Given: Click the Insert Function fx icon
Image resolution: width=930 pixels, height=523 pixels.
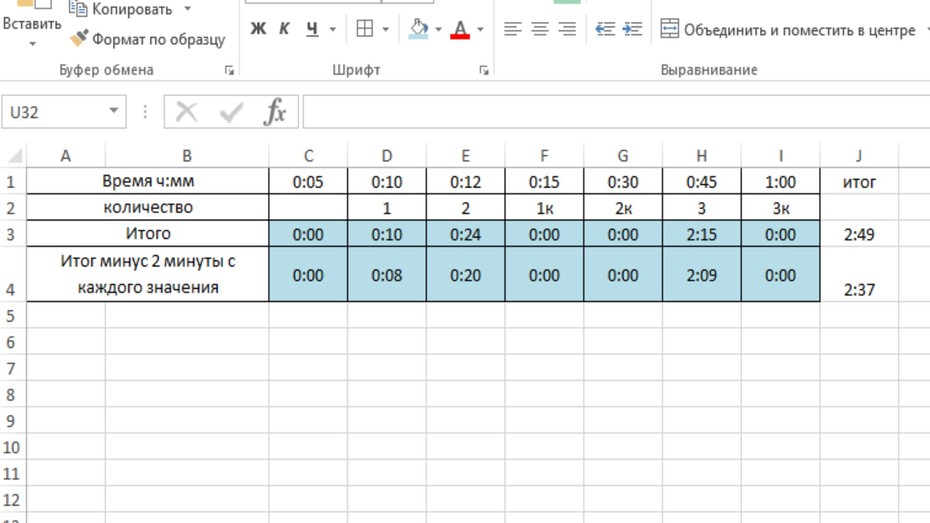Looking at the screenshot, I should (275, 111).
